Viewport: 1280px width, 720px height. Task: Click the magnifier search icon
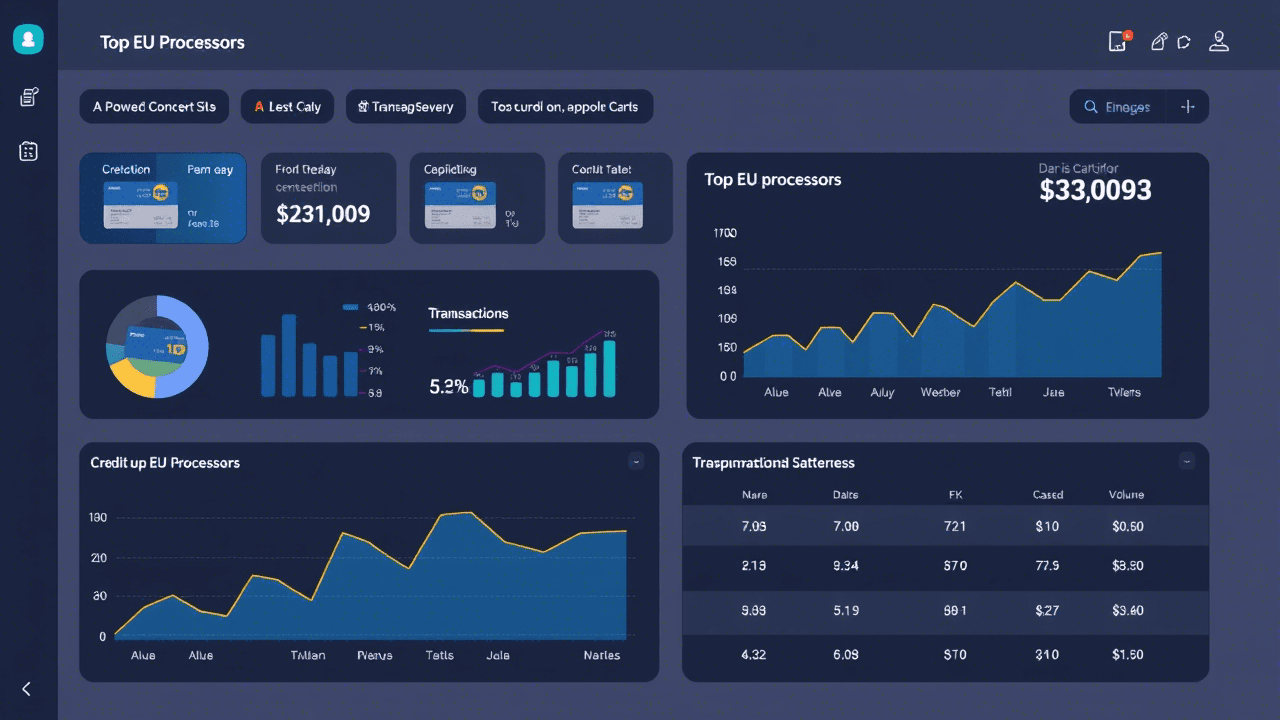[1091, 107]
